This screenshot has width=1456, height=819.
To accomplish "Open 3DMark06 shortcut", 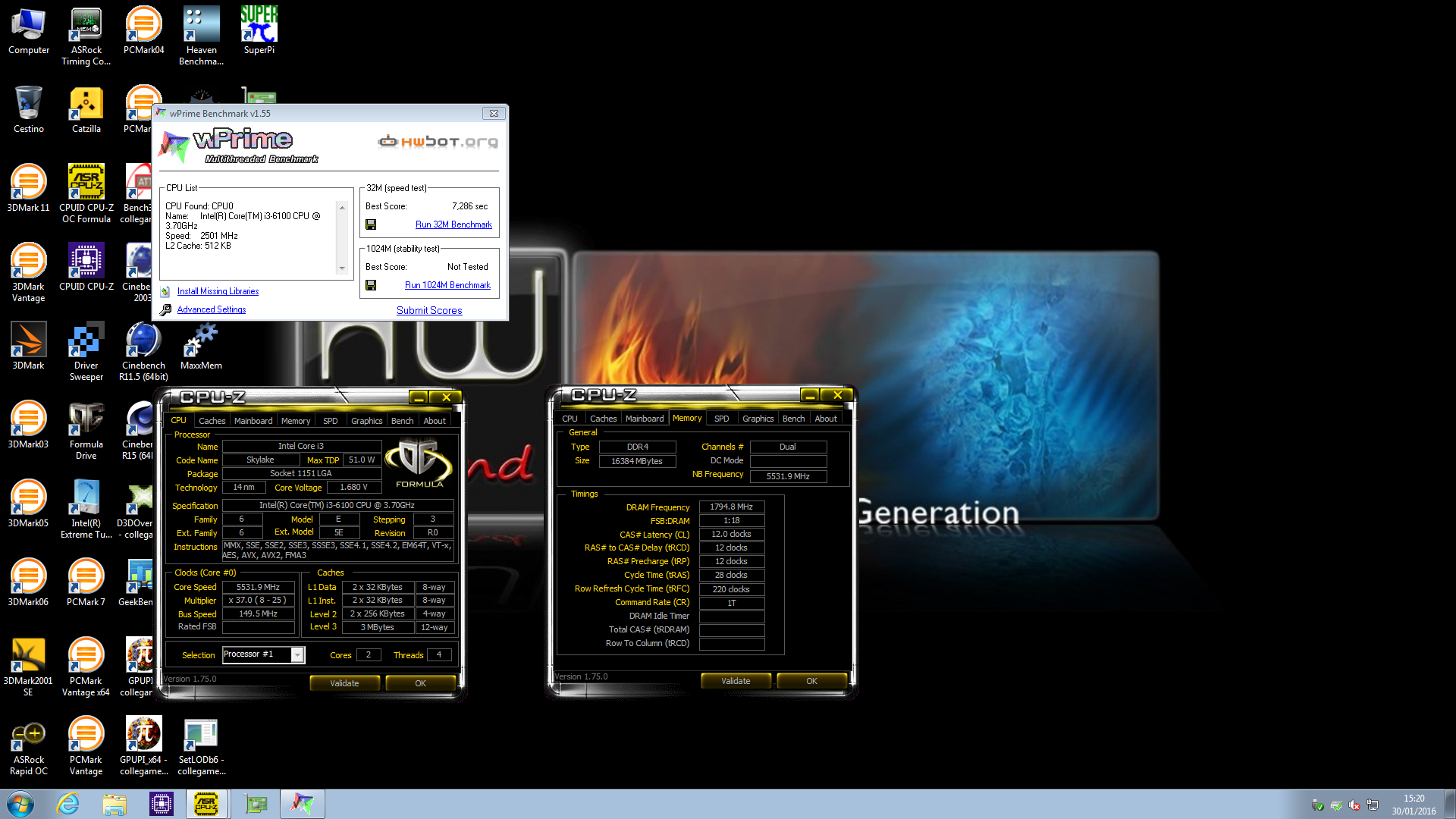I will click(x=29, y=583).
